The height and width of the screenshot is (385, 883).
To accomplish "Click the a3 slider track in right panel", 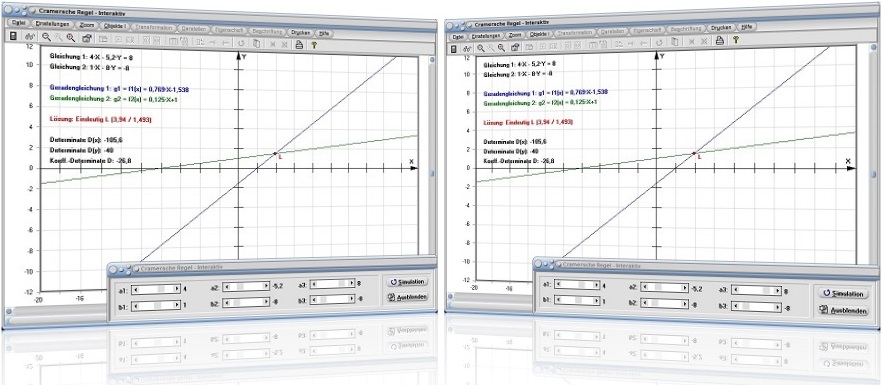I will 756,291.
